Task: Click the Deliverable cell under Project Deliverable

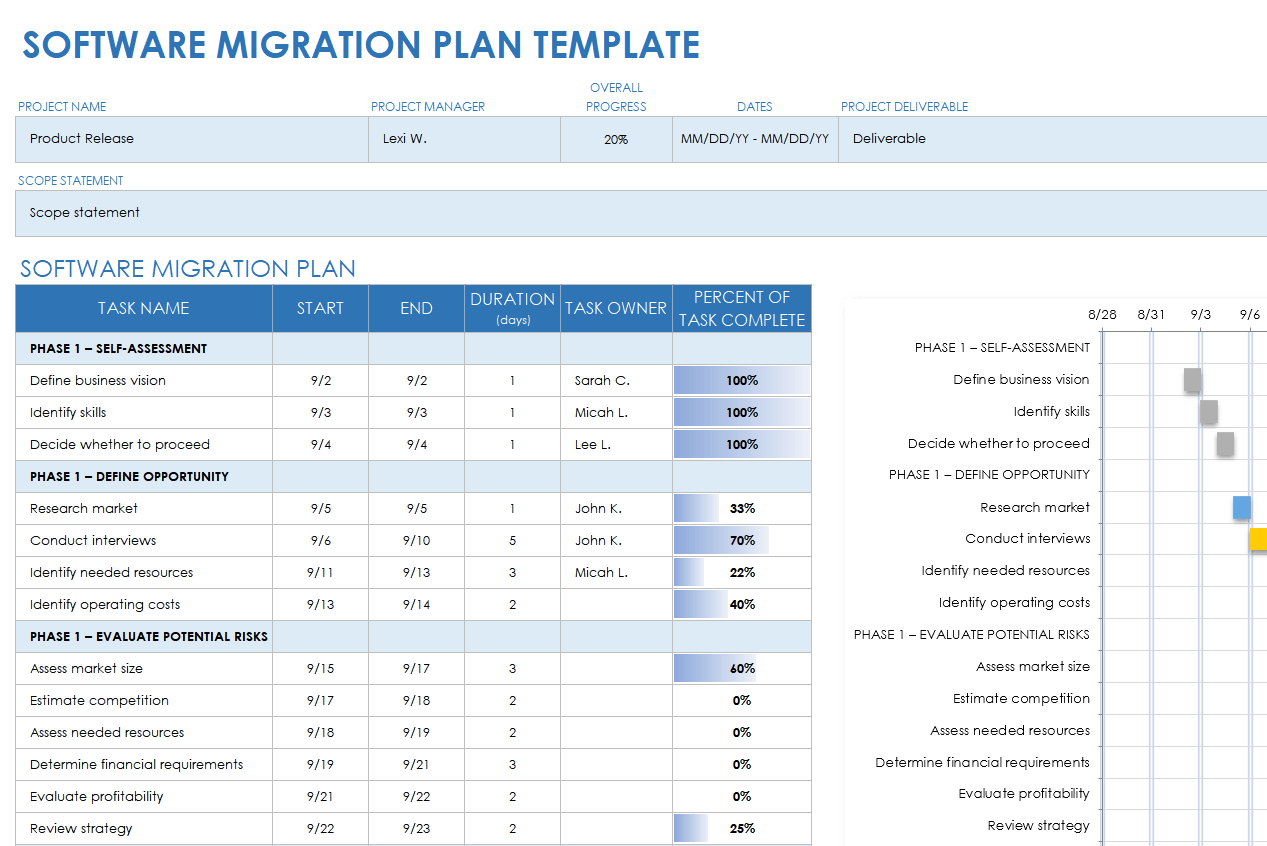Action: (1050, 139)
